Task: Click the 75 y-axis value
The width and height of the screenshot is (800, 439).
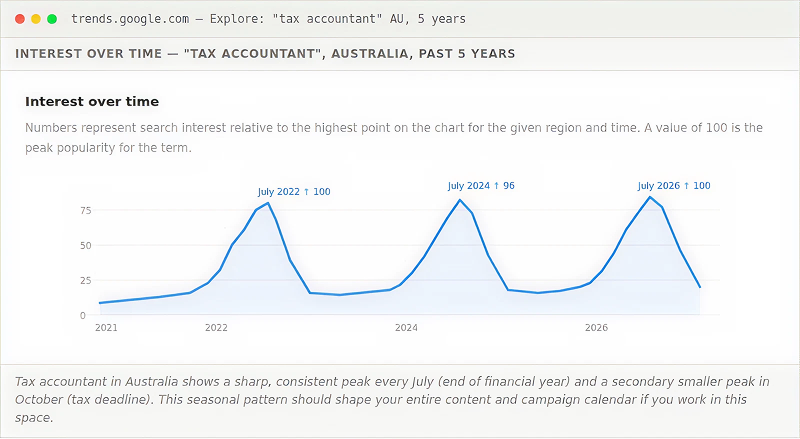Action: click(86, 210)
